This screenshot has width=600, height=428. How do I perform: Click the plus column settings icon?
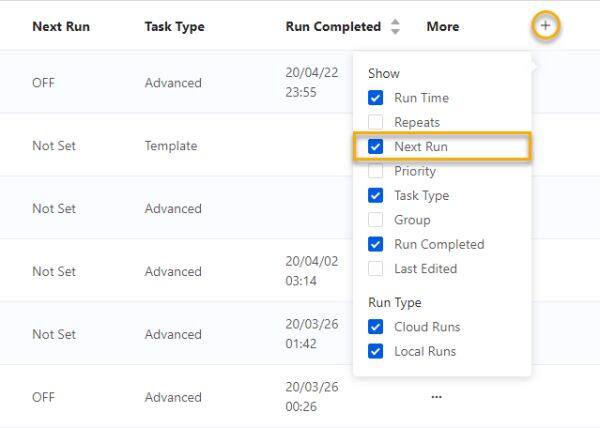[x=545, y=26]
